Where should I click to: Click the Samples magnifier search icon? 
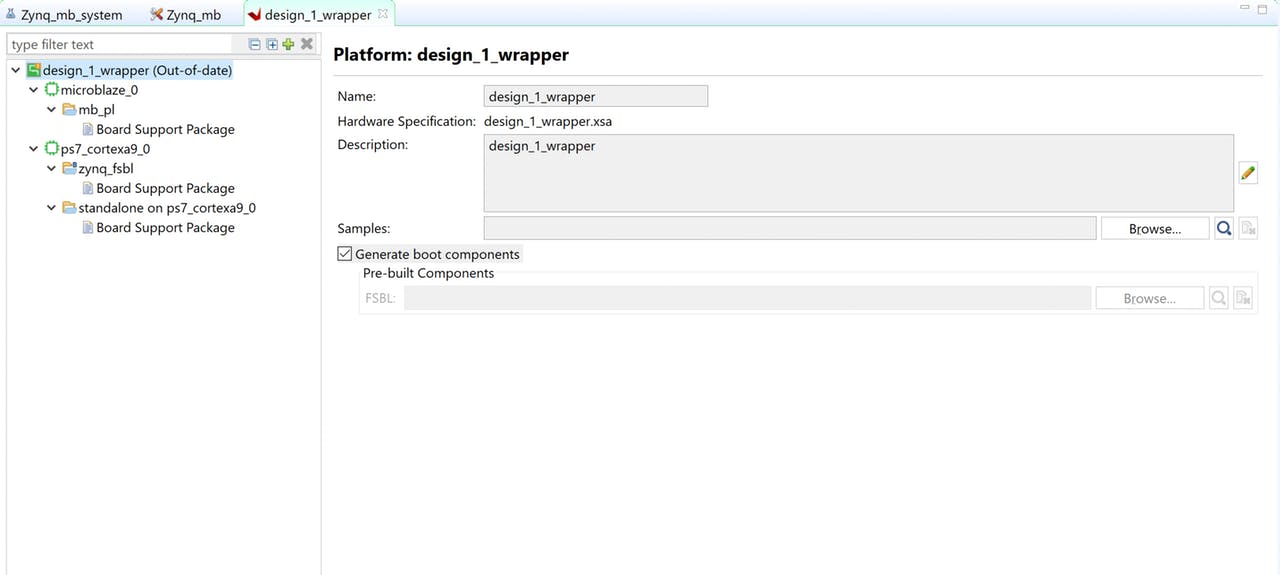coord(1224,228)
